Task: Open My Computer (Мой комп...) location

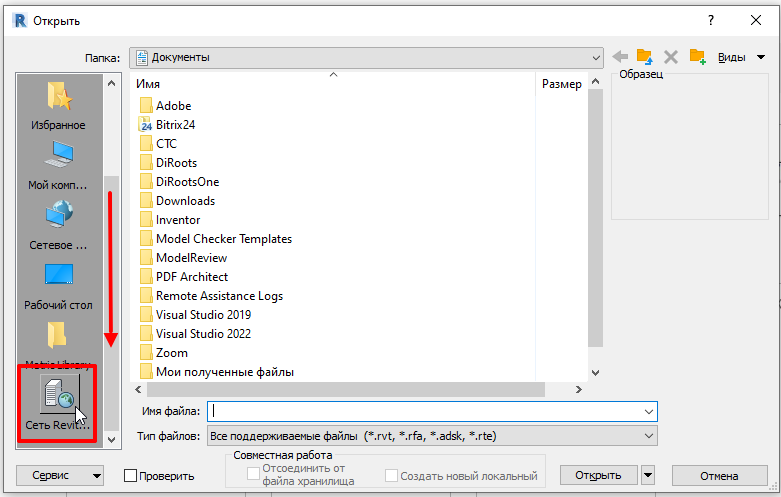Action: [58, 163]
